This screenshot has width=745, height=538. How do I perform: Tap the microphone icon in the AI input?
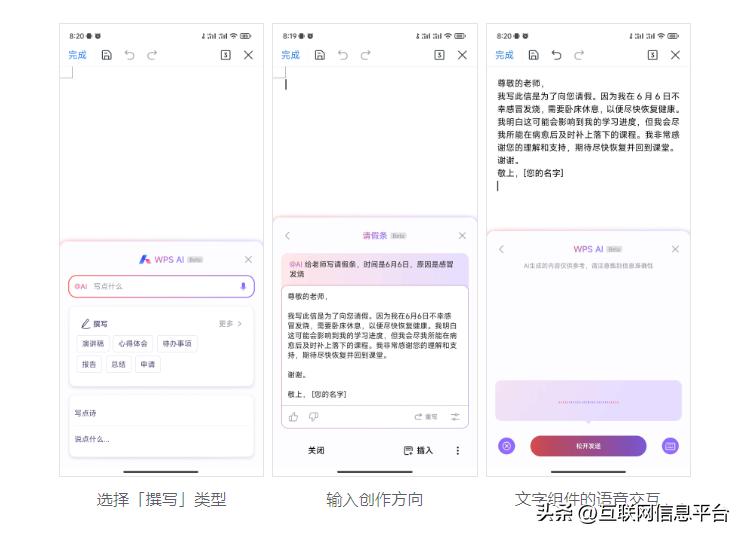point(243,286)
